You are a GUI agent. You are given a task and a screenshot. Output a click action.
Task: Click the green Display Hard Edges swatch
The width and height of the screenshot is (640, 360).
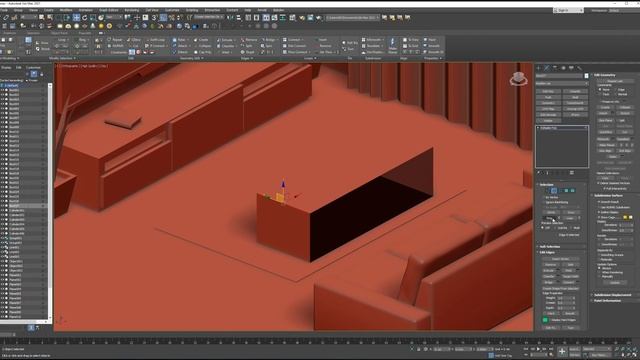(x=545, y=320)
